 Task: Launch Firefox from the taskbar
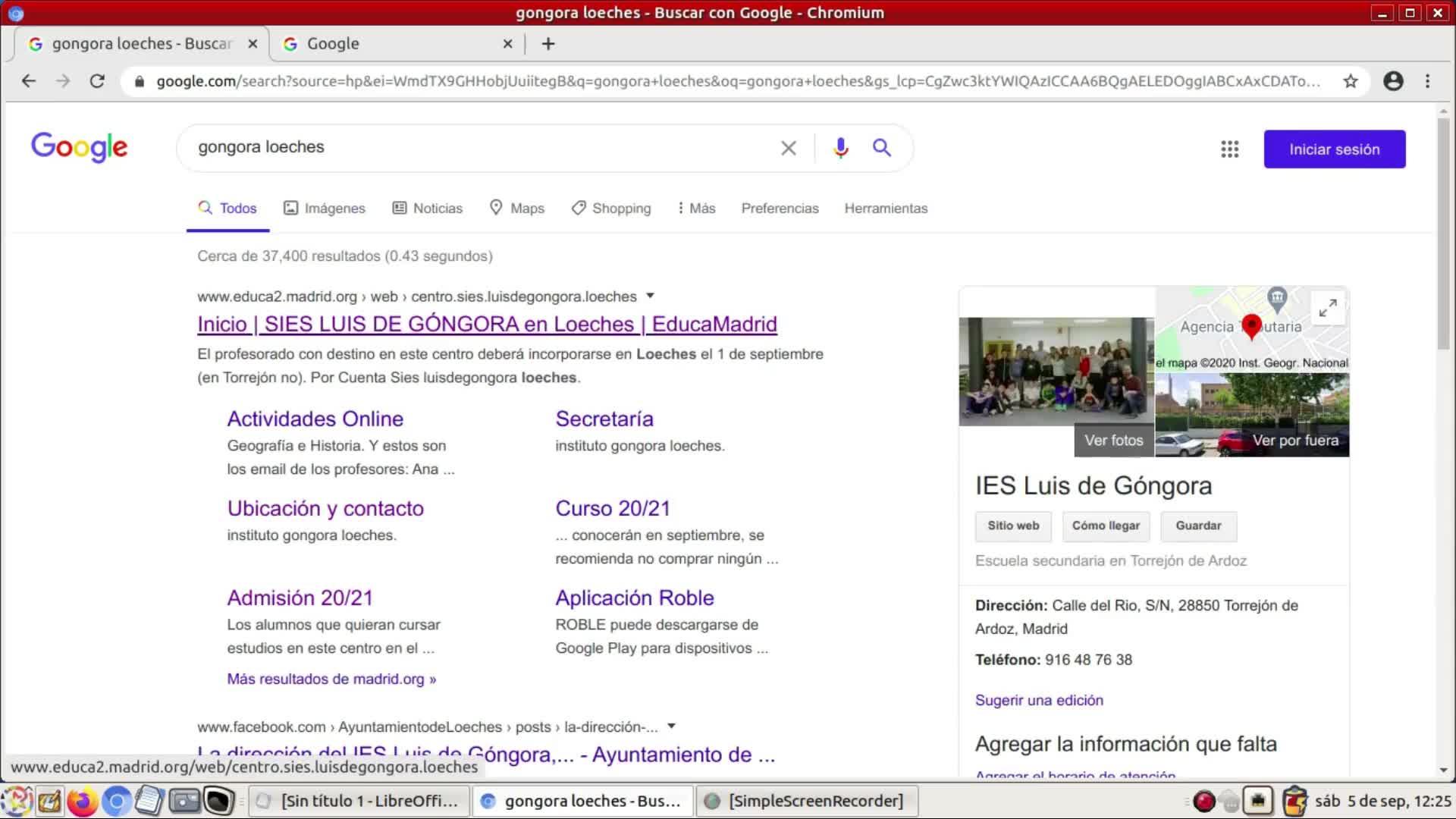pyautogui.click(x=82, y=801)
